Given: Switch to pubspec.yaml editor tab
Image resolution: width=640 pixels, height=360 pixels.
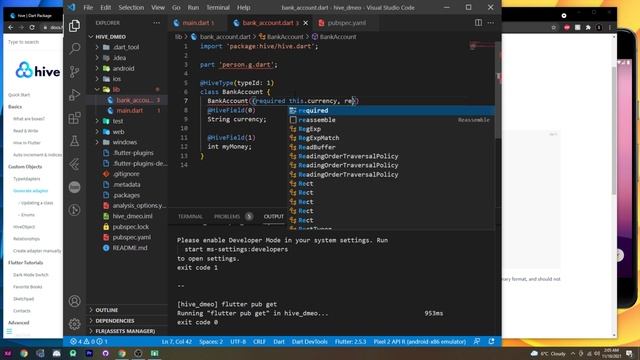Looking at the screenshot, I should click(346, 23).
